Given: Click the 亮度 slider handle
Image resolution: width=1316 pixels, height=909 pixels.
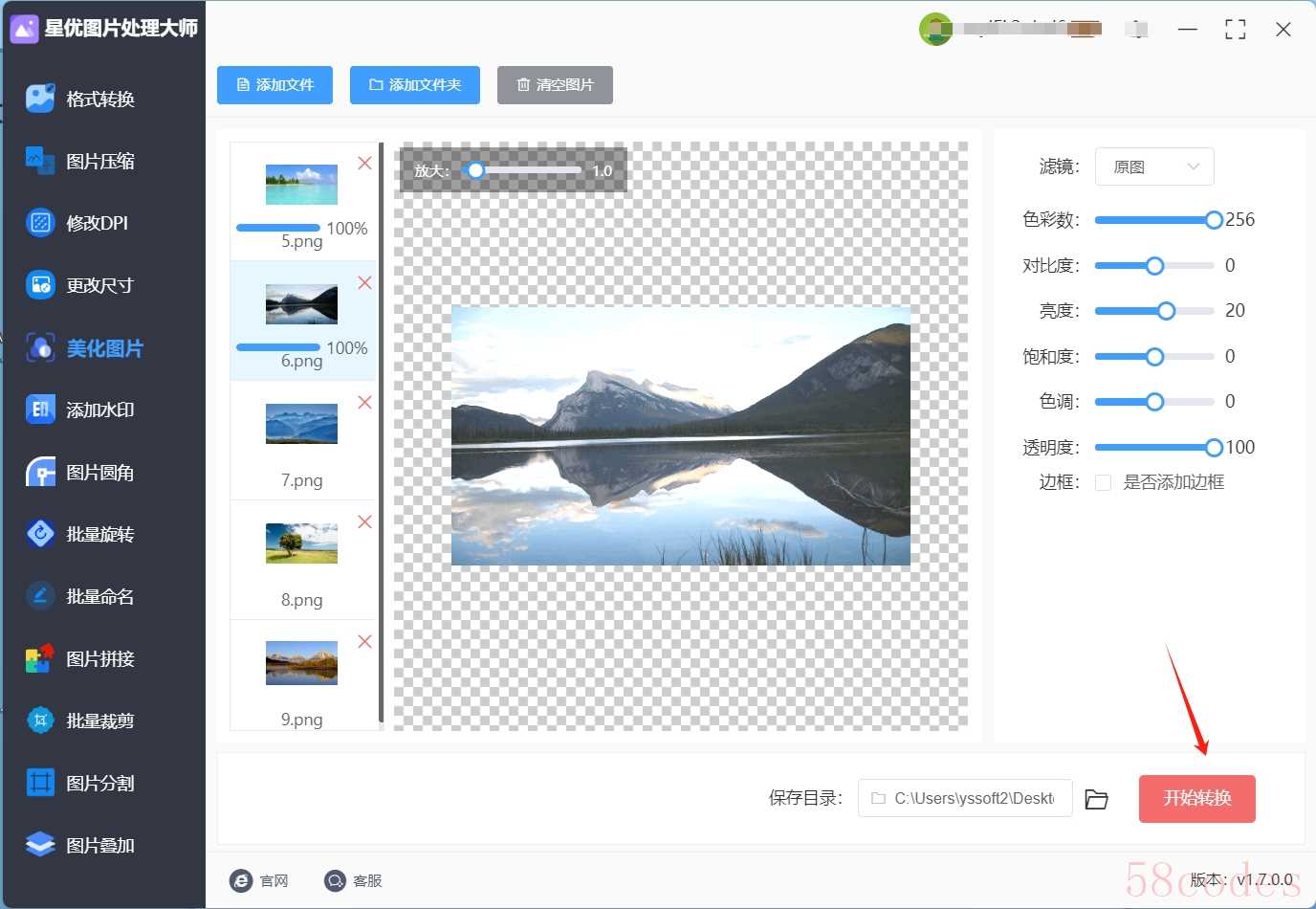Looking at the screenshot, I should (1166, 311).
